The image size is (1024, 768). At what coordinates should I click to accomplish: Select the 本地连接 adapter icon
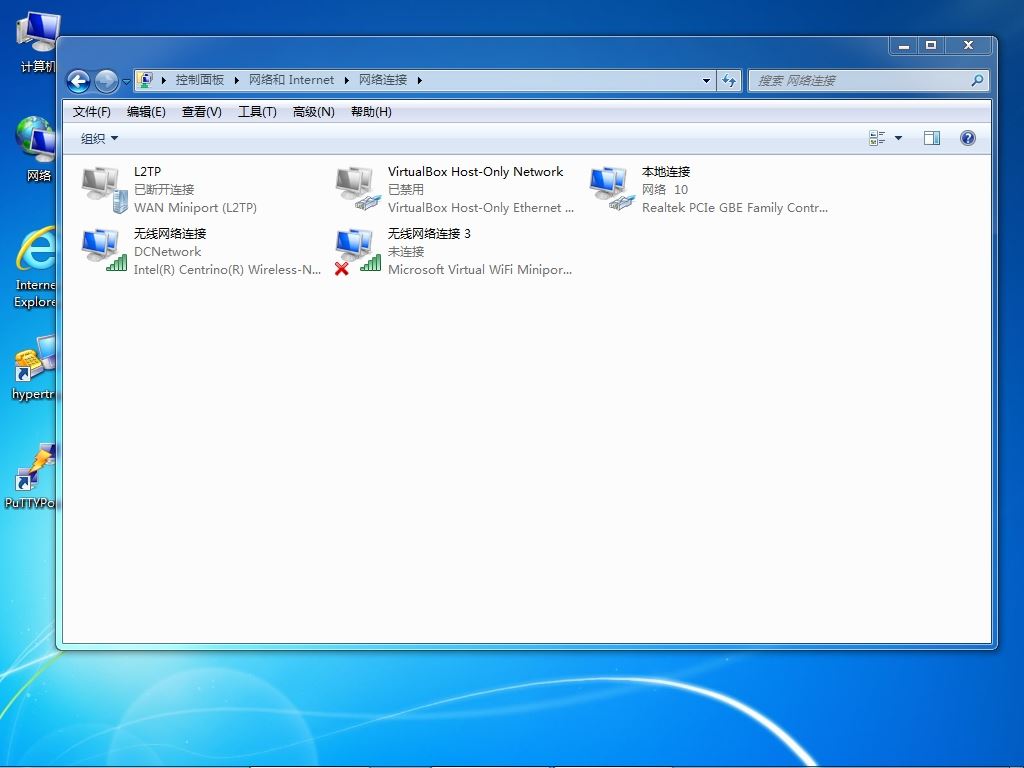pos(612,189)
